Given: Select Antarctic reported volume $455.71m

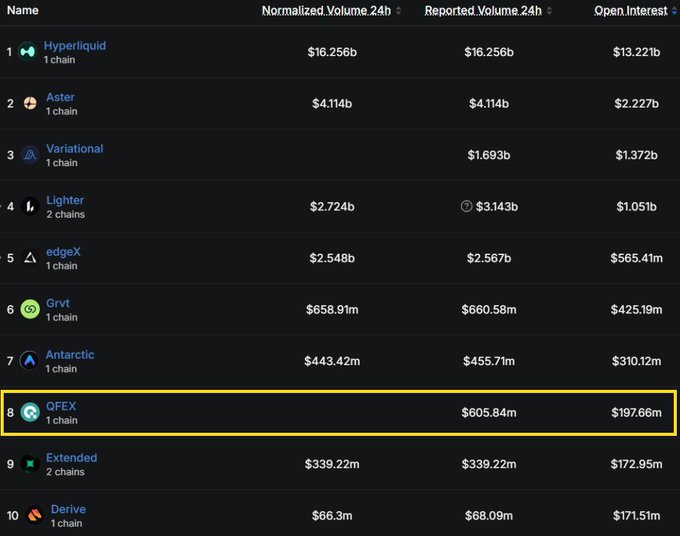Looking at the screenshot, I should [x=489, y=361].
